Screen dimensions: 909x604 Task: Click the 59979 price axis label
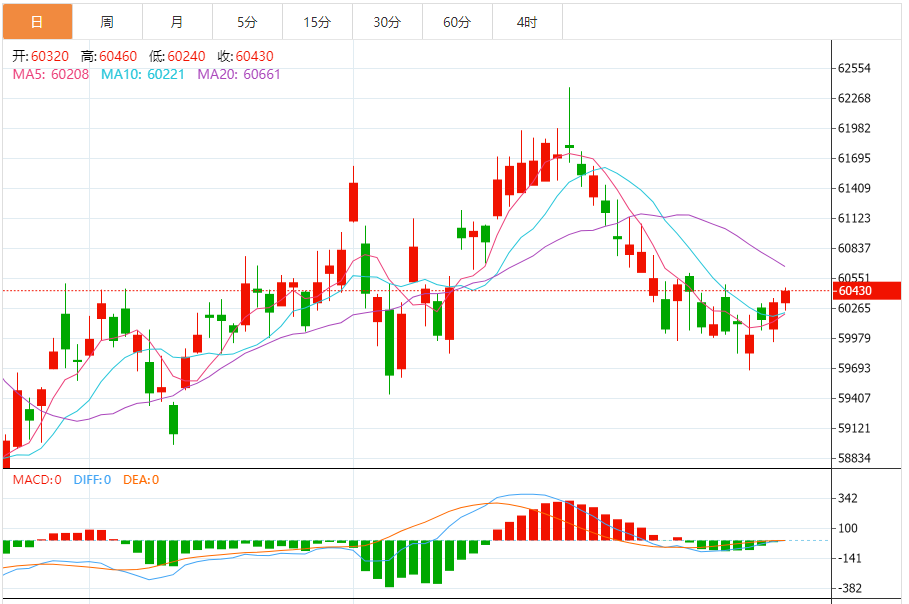(855, 338)
